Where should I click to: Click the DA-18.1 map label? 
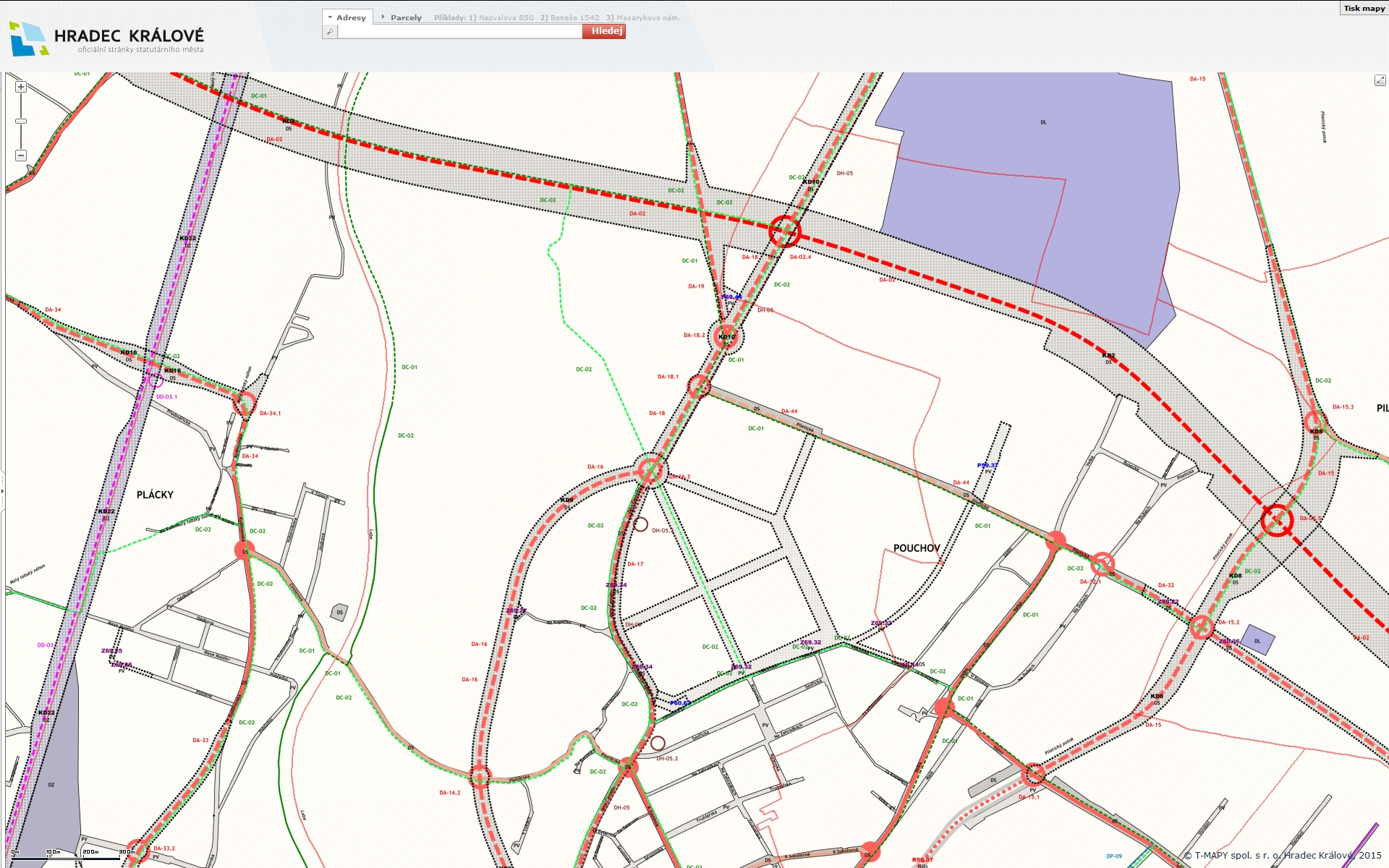[668, 377]
